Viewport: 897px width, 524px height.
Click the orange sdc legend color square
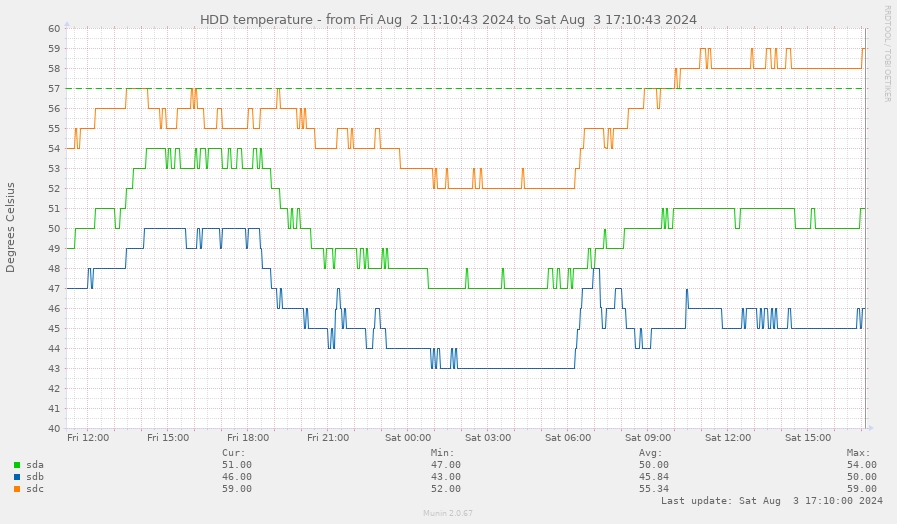[x=17, y=489]
